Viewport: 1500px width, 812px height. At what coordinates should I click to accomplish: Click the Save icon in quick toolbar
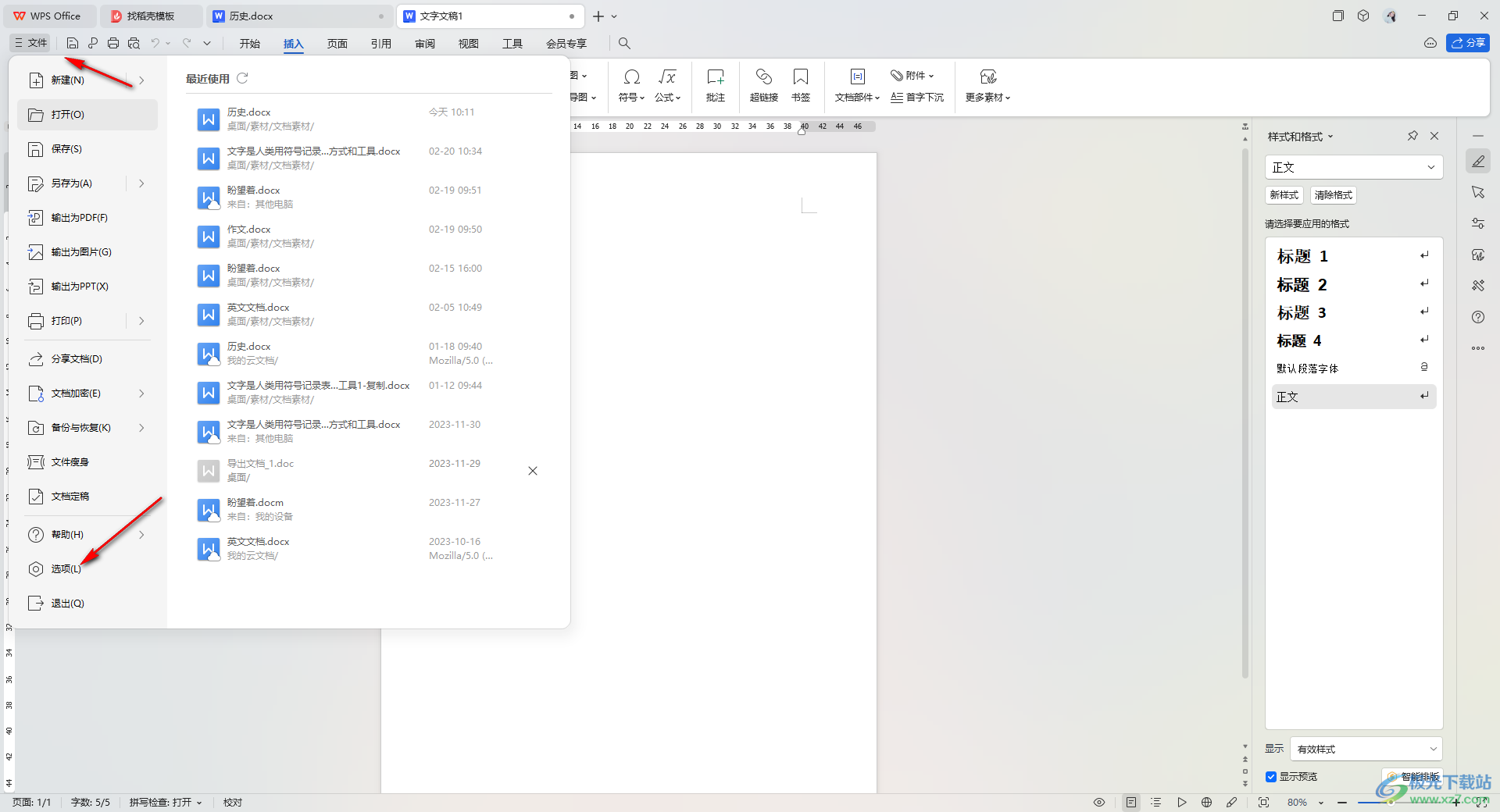click(x=73, y=44)
